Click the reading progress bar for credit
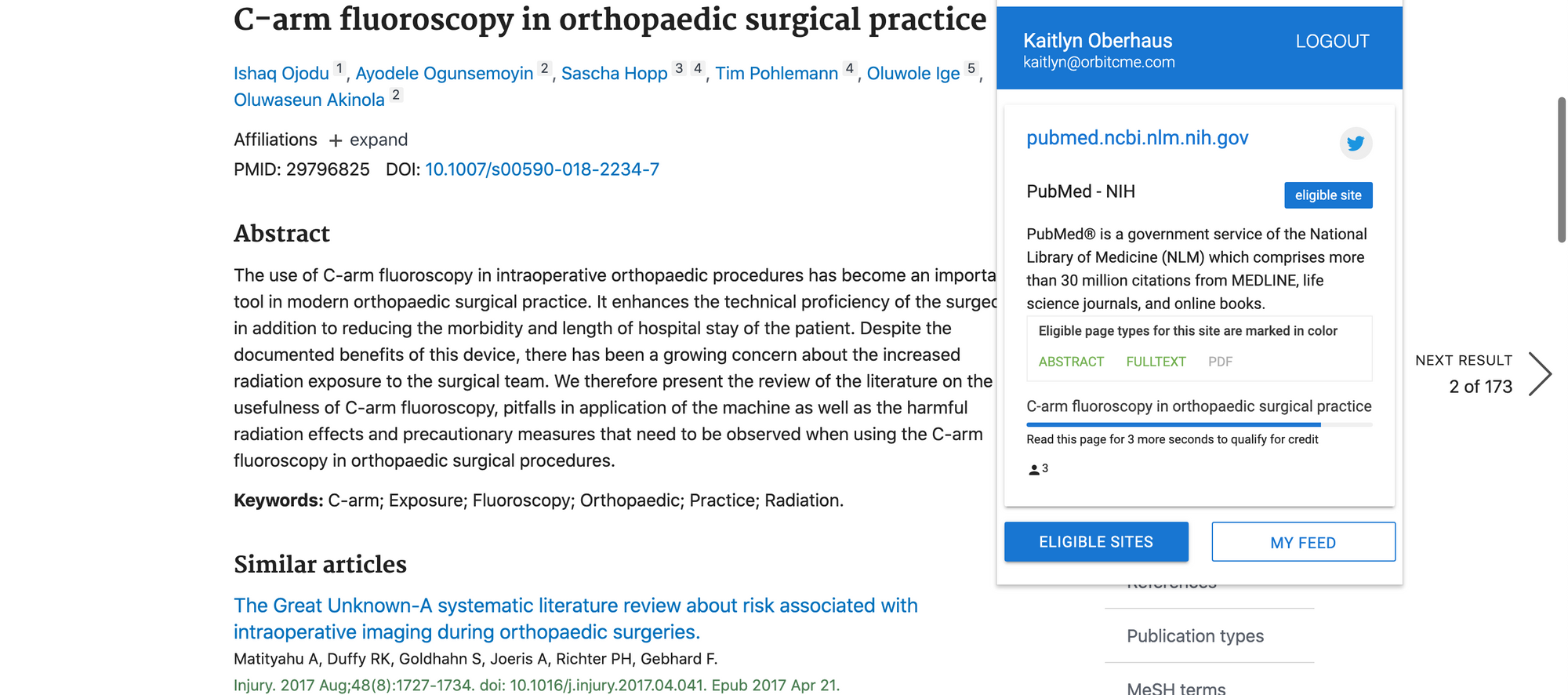 pyautogui.click(x=1199, y=424)
